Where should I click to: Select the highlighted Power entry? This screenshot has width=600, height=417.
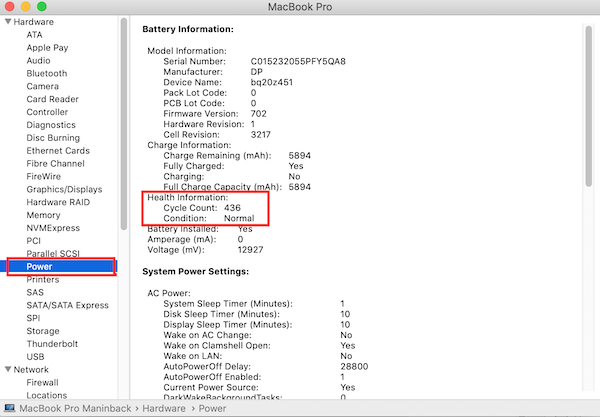[x=59, y=267]
